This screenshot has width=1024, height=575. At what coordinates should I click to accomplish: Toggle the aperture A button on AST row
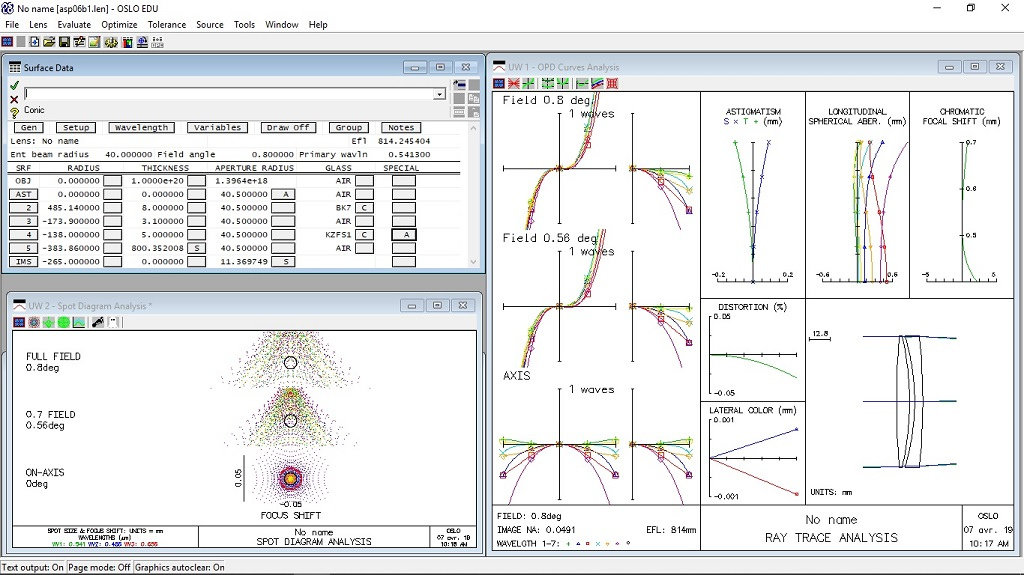[x=285, y=194]
